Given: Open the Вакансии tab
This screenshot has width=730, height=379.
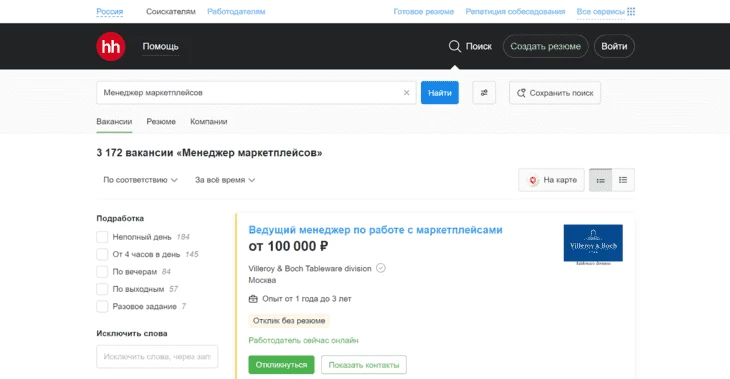Looking at the screenshot, I should click(x=114, y=122).
